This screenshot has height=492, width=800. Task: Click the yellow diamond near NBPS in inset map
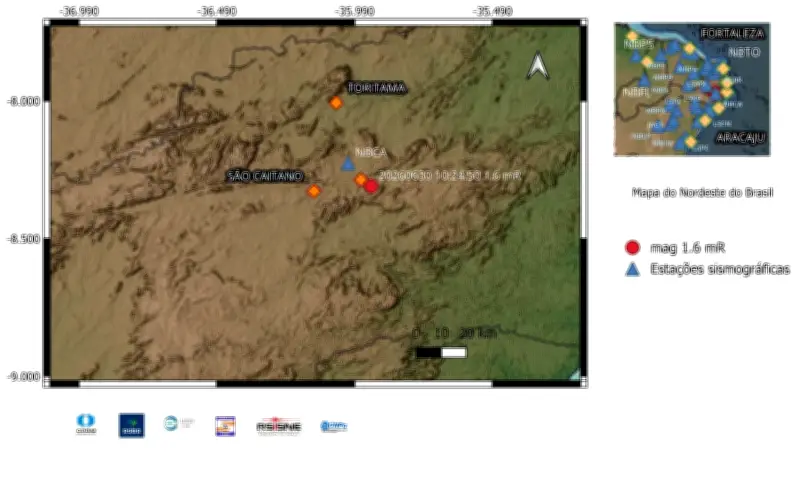(x=632, y=36)
